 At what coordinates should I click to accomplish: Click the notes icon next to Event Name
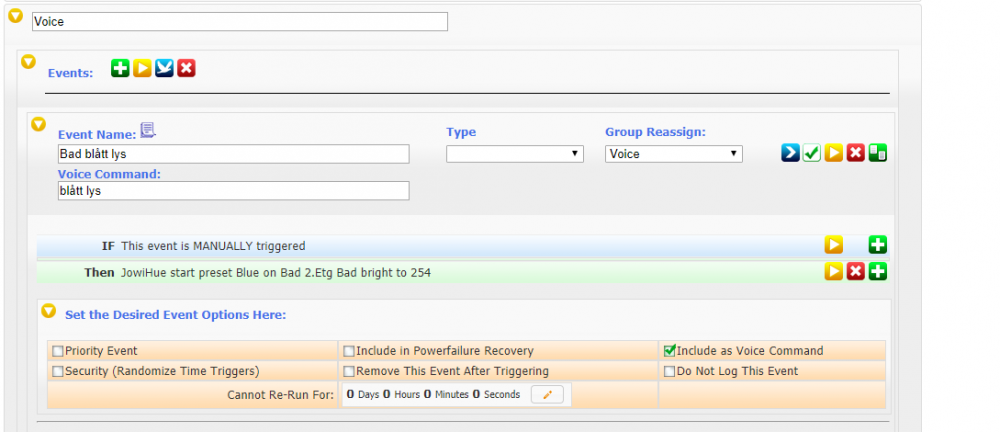tap(148, 130)
